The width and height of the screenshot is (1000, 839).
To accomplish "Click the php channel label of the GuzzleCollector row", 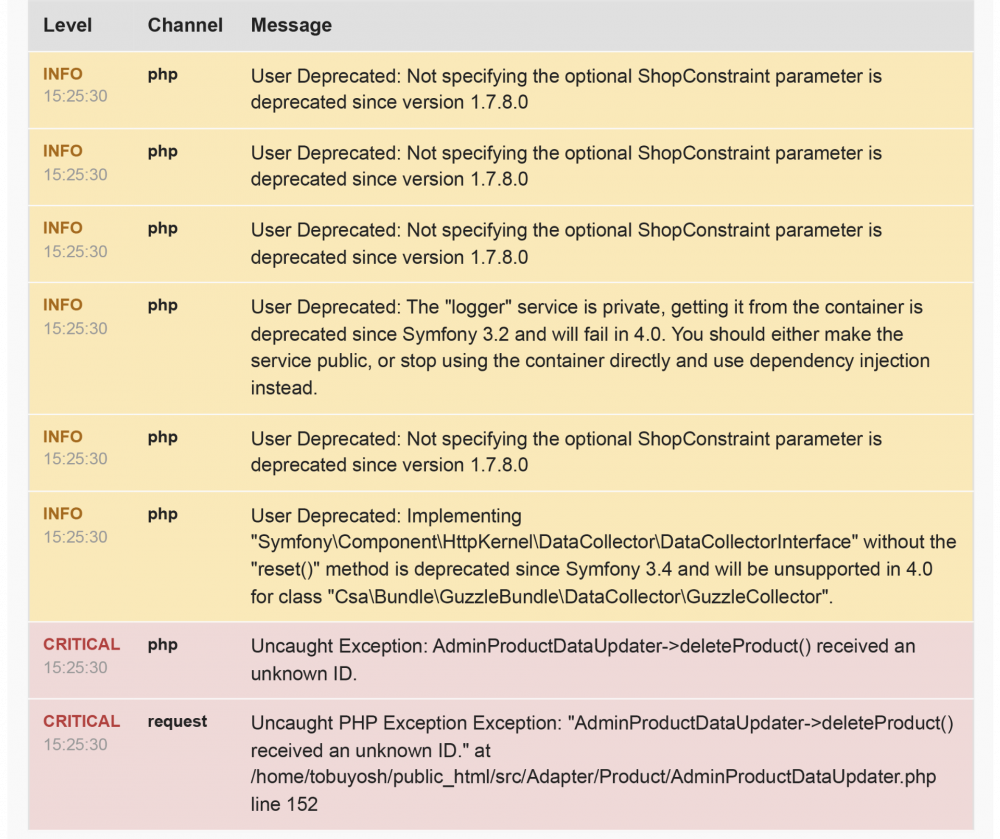I will point(162,514).
